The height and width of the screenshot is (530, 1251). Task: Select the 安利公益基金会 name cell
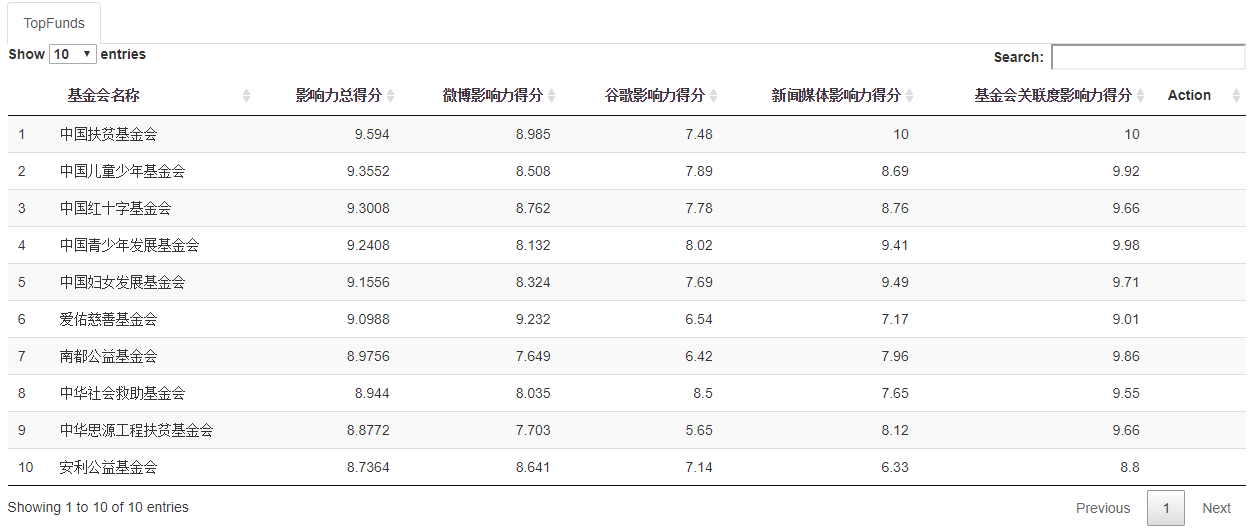(x=108, y=467)
